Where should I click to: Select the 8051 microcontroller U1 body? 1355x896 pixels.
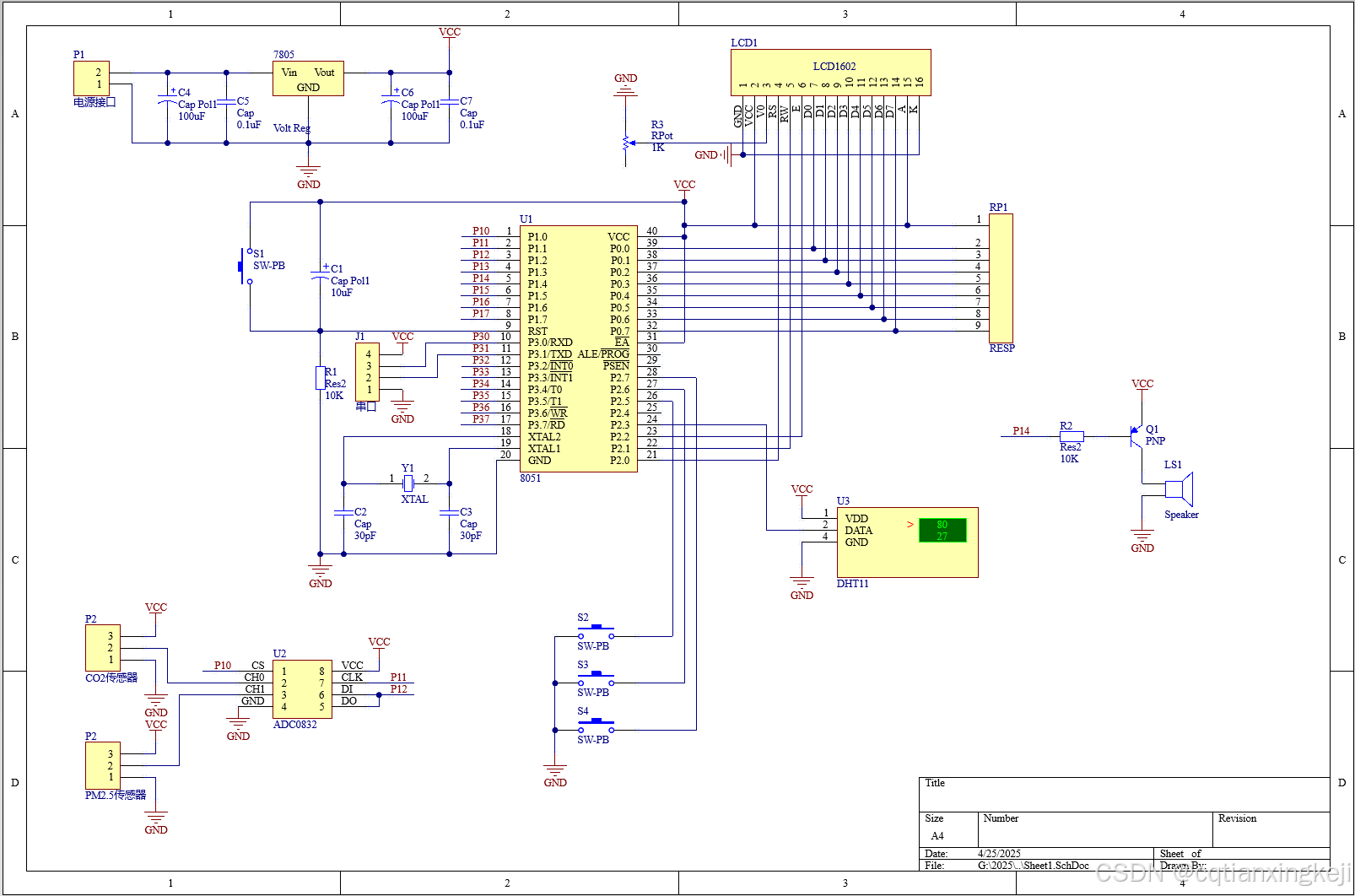578,348
